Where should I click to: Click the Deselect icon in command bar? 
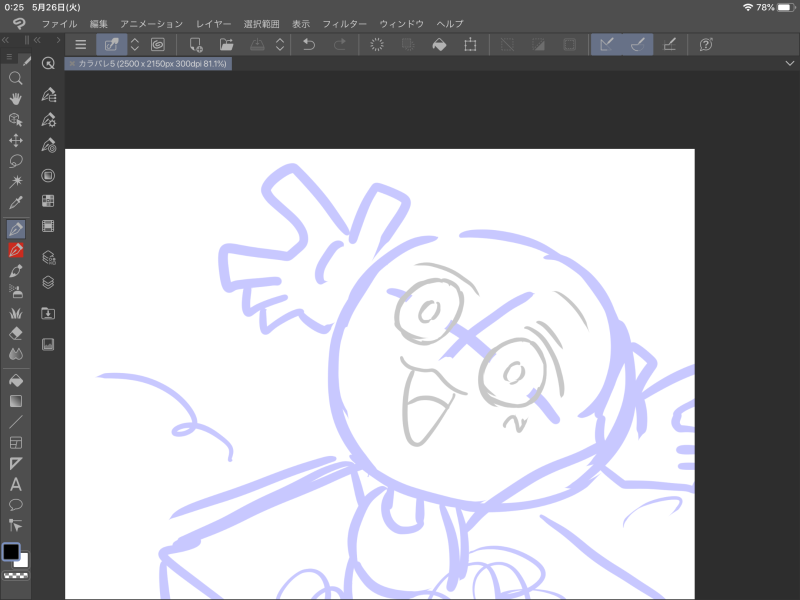pyautogui.click(x=507, y=45)
